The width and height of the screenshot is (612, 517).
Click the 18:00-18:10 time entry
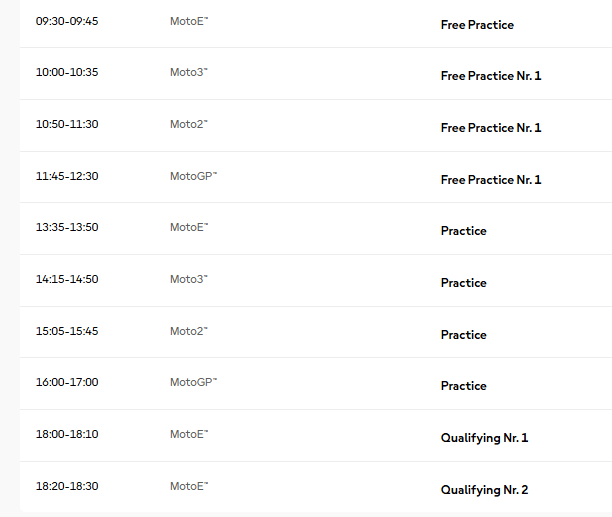tap(67, 434)
